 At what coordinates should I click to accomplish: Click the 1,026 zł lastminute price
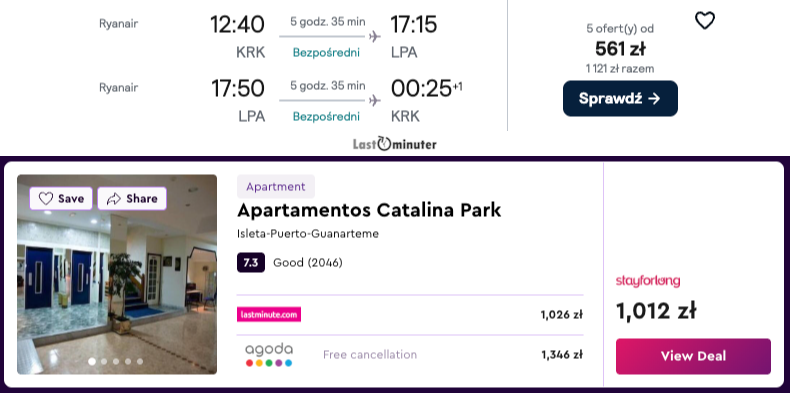(x=562, y=314)
